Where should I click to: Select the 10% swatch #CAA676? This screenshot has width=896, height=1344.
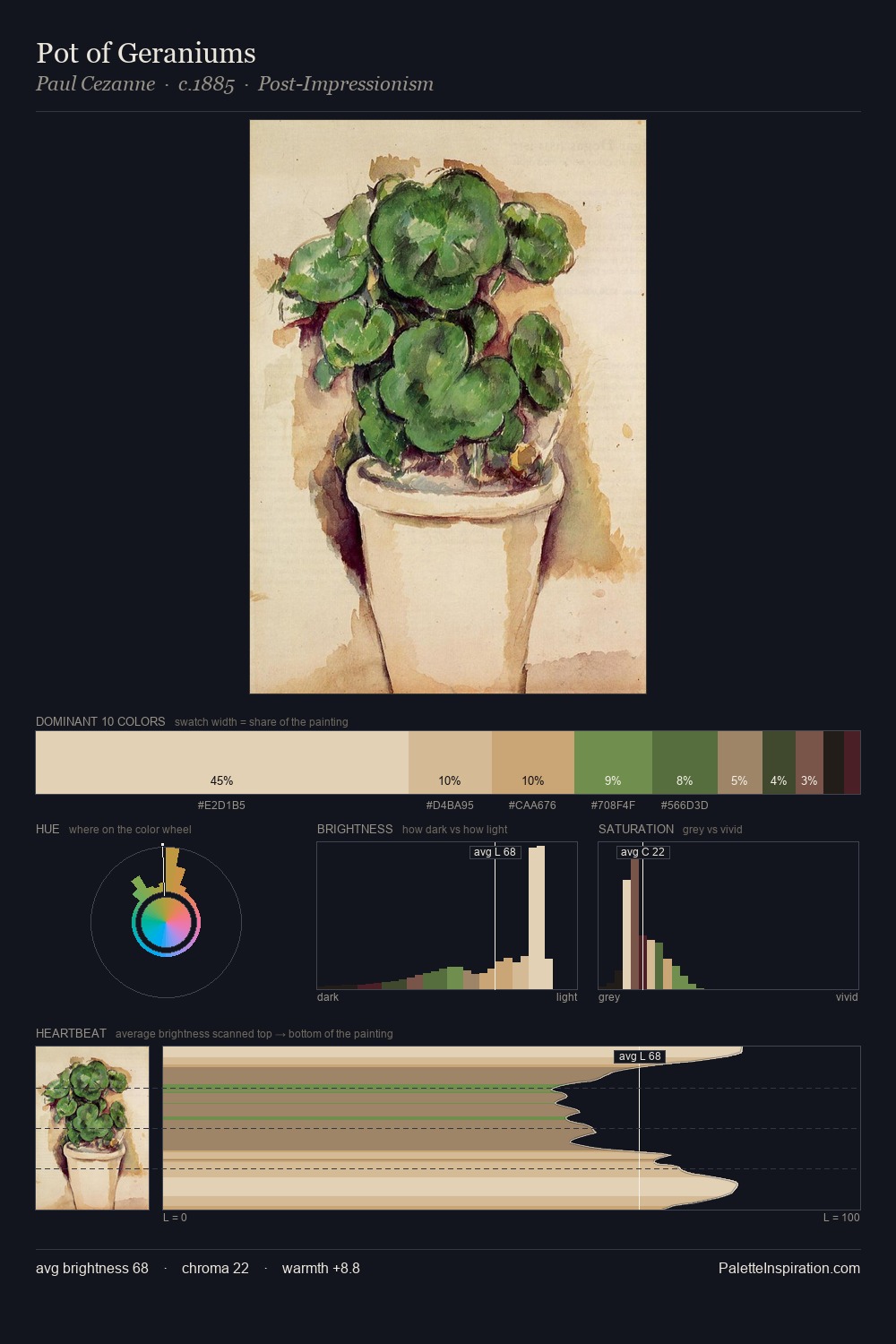pyautogui.click(x=533, y=762)
